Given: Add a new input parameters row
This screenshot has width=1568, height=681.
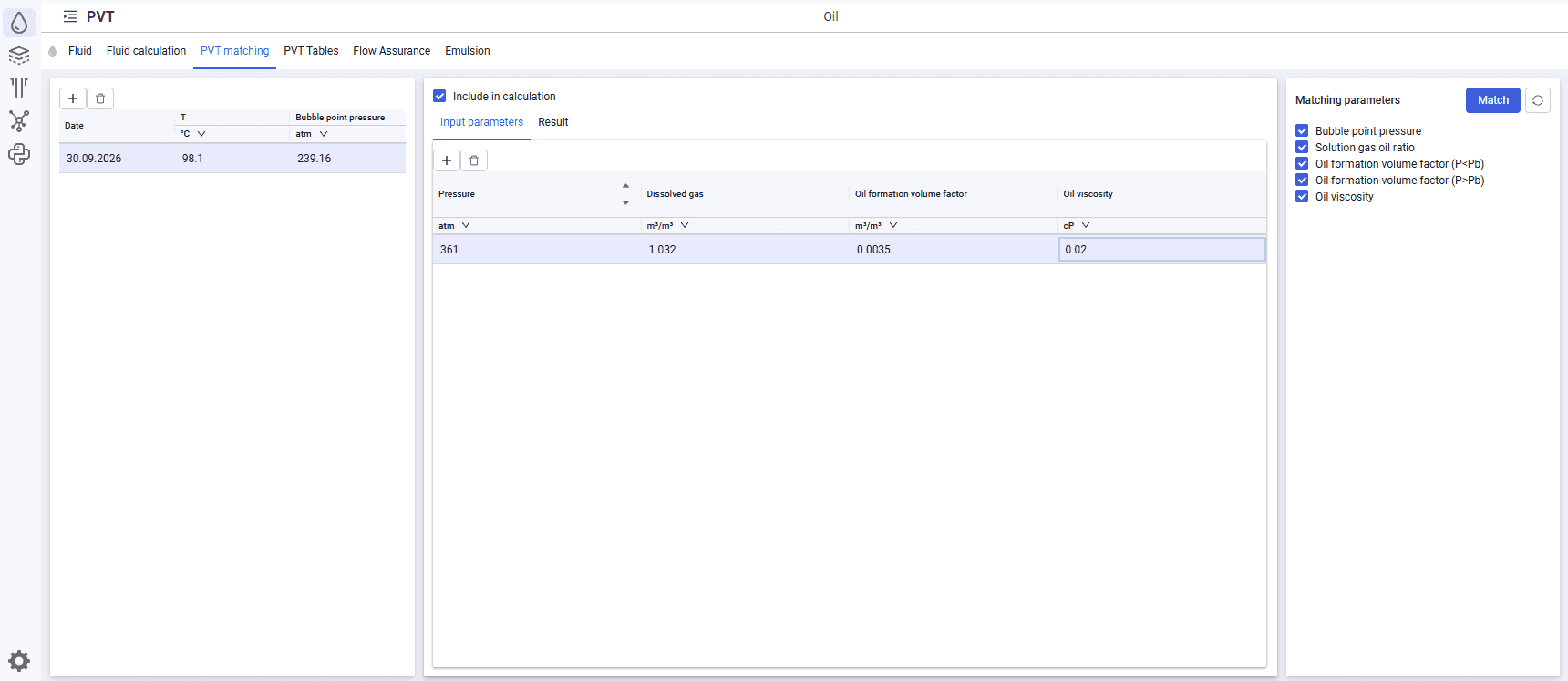Looking at the screenshot, I should (447, 160).
